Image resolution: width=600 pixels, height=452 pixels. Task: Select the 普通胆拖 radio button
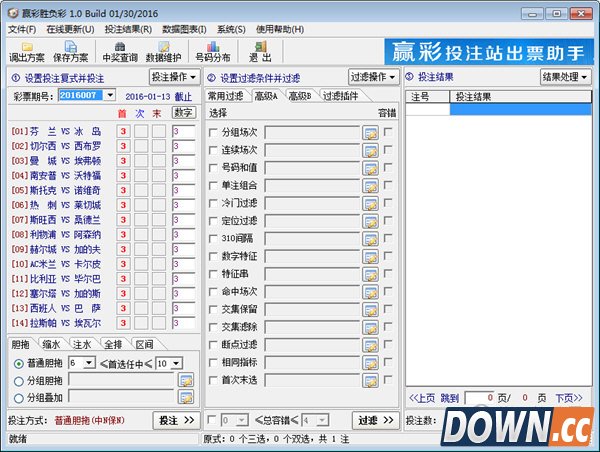pos(18,364)
